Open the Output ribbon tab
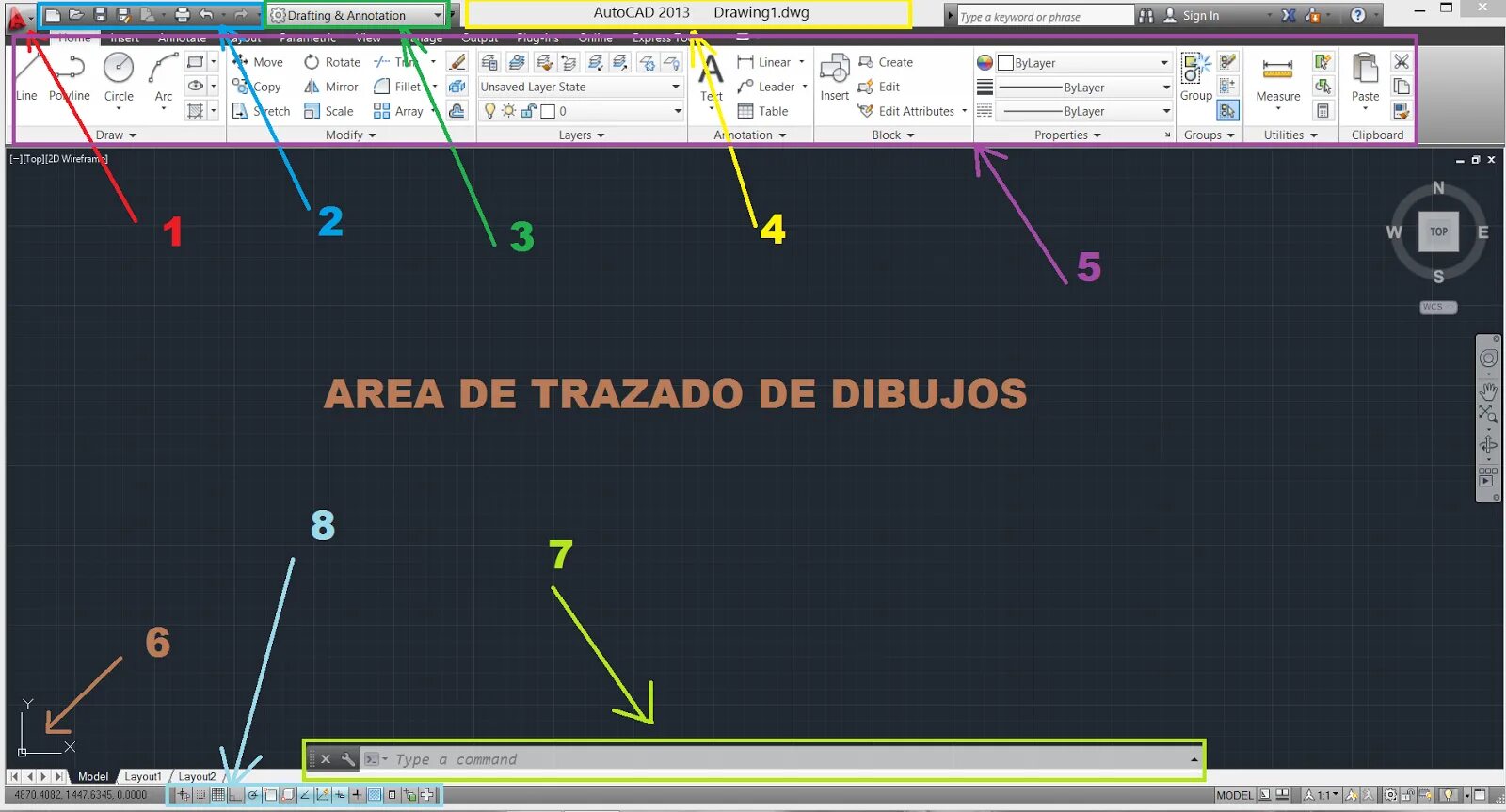This screenshot has height=812, width=1506. pyautogui.click(x=479, y=39)
